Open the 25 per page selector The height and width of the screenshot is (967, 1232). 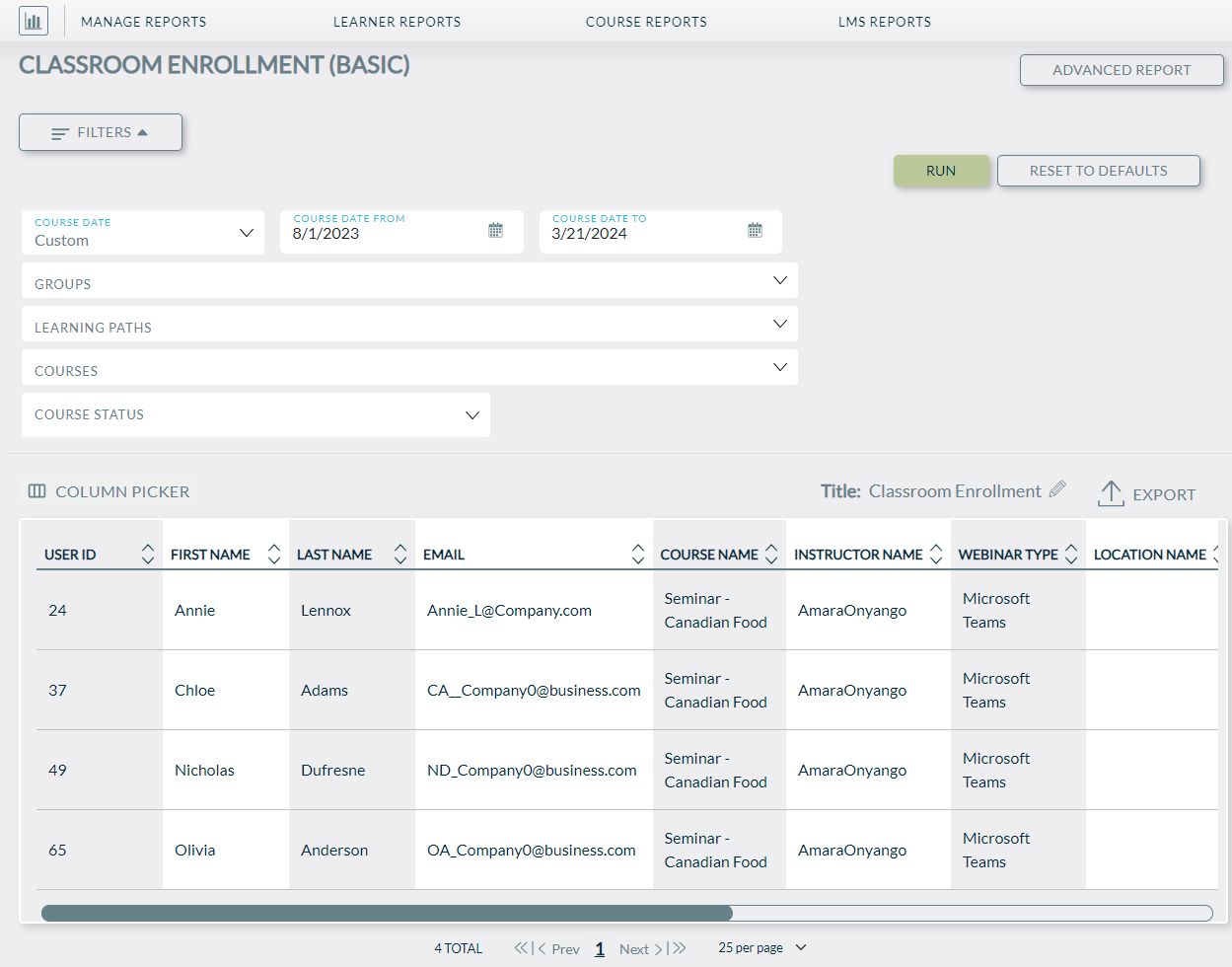click(x=761, y=946)
